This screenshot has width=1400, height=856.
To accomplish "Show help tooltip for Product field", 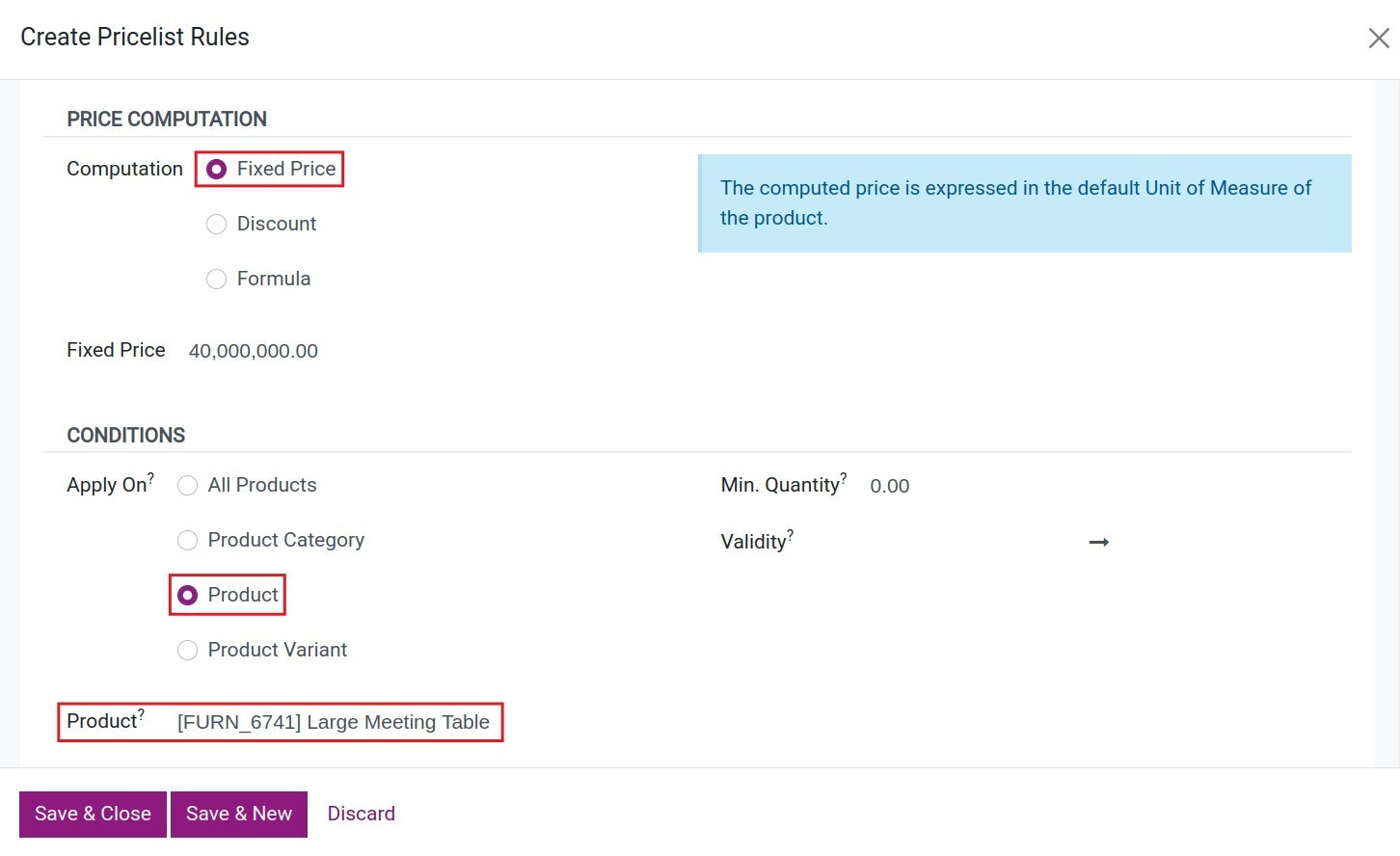I will pos(141,714).
